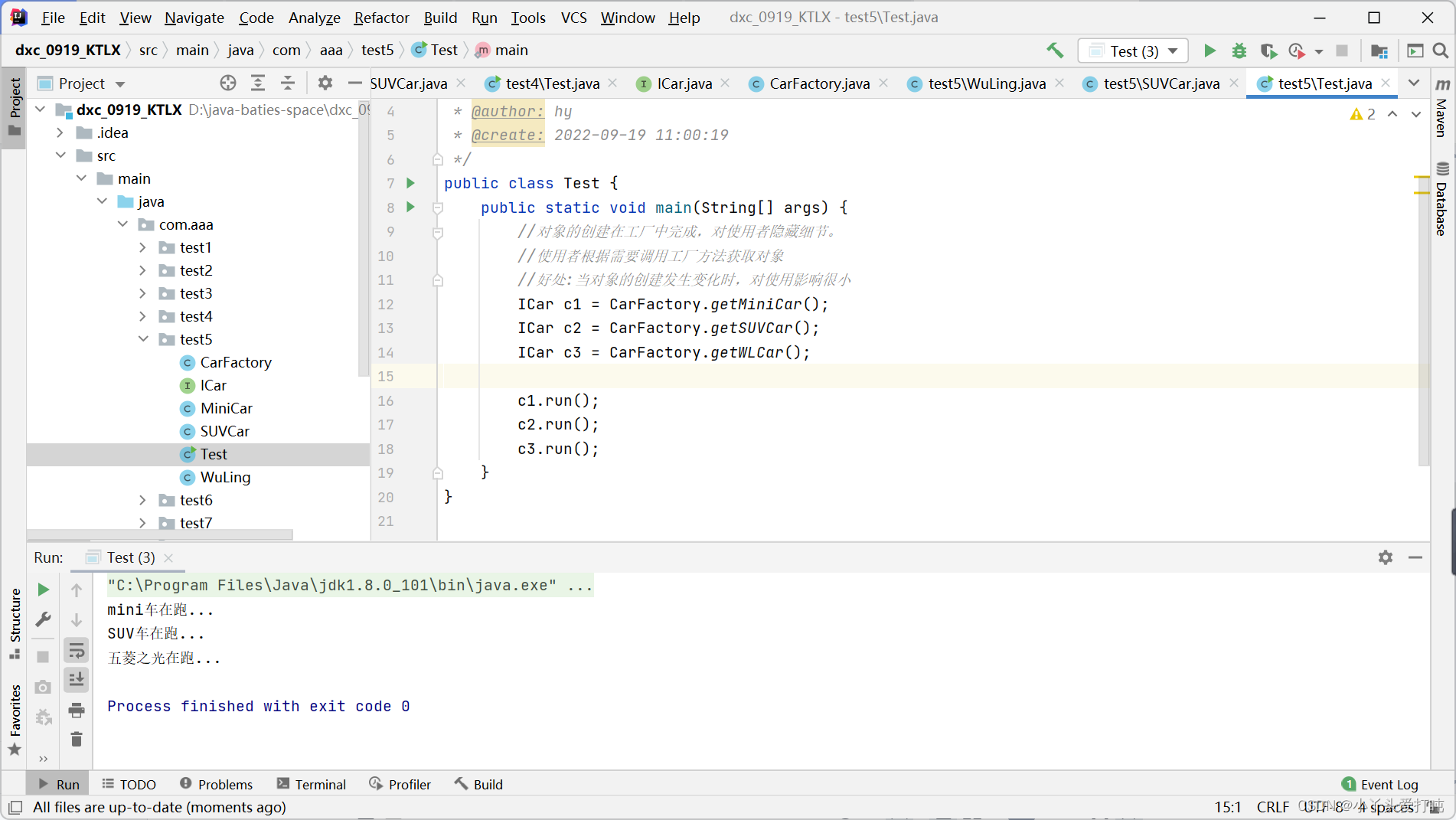Click the print icon in Run console
Screen dimensions: 1456x820
77,711
